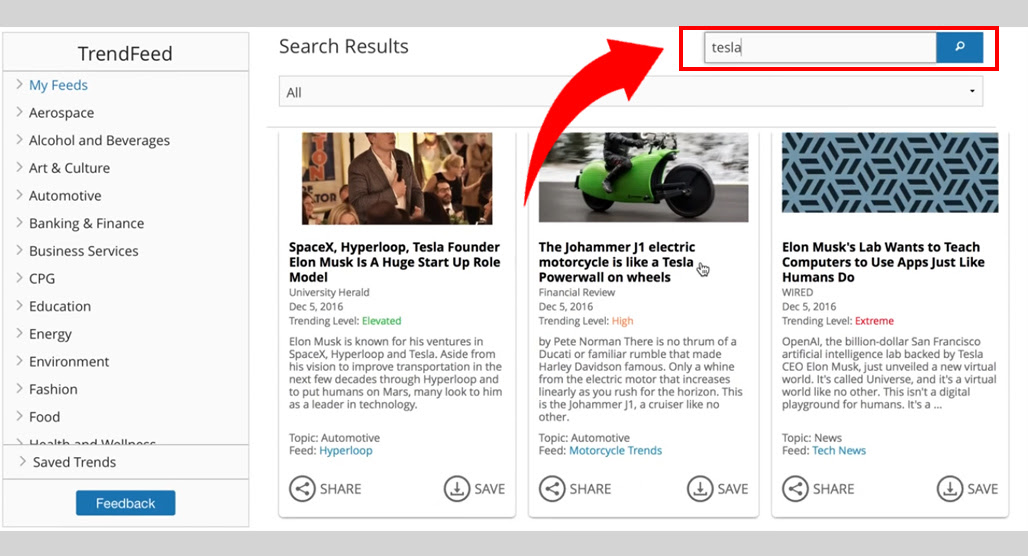The height and width of the screenshot is (556, 1028).
Task: Click the High trending level text
Action: tap(622, 321)
